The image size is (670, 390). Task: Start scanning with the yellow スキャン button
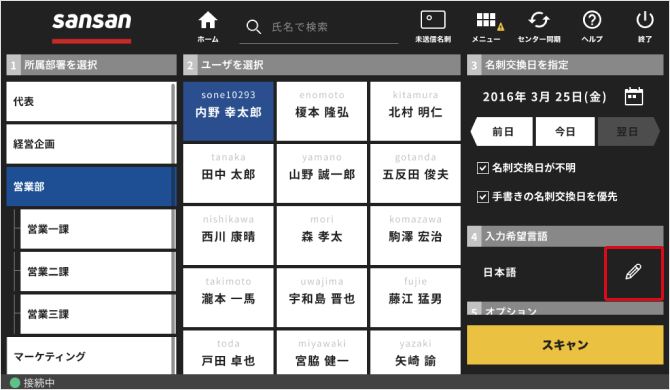(x=565, y=345)
